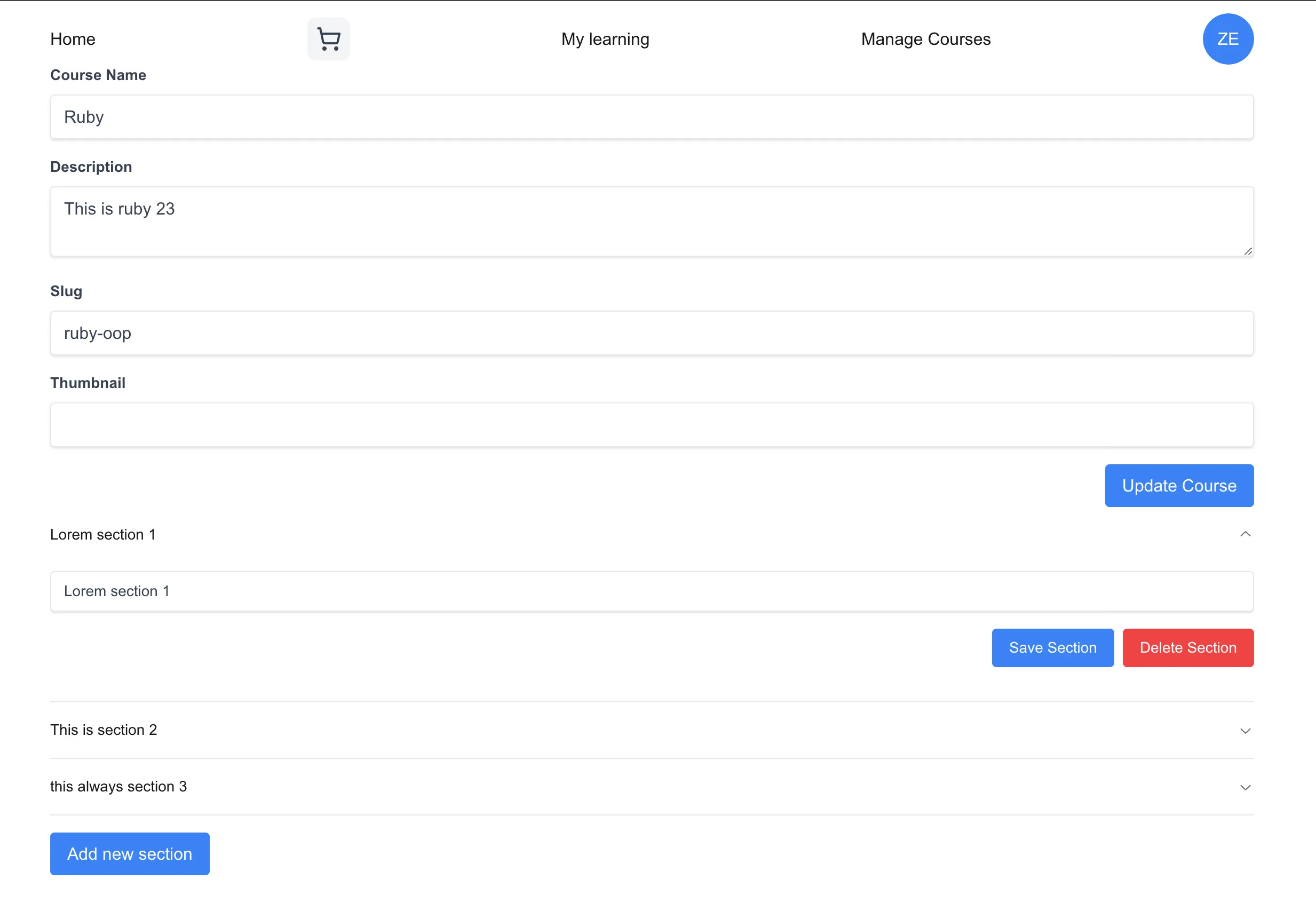Open My learning page
This screenshot has height=919, width=1316.
605,39
